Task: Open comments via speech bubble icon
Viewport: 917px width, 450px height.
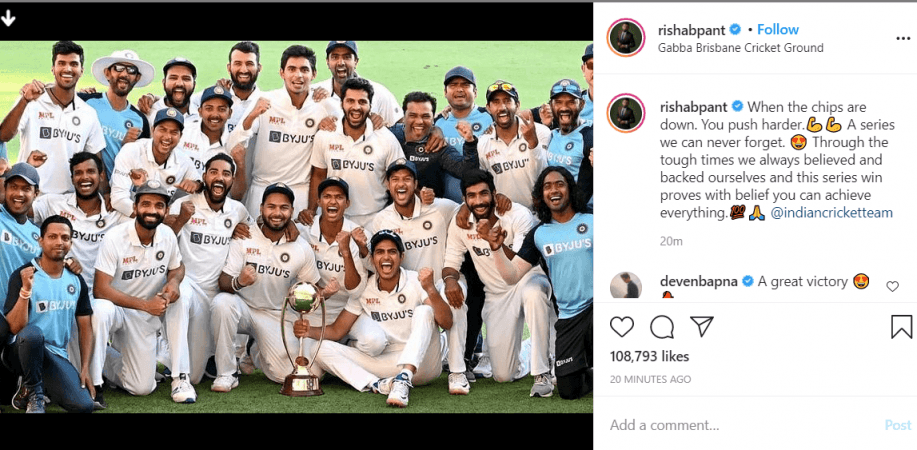Action: [x=662, y=327]
